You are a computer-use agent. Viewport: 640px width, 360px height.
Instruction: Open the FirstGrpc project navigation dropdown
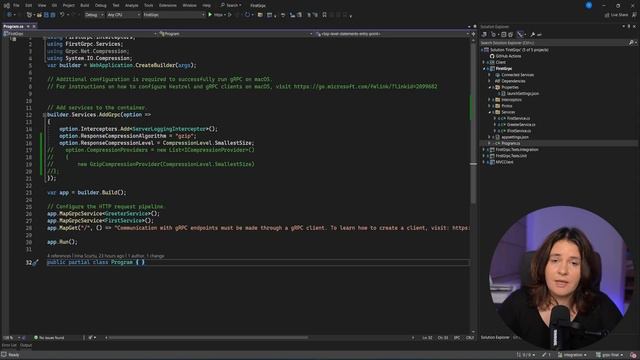[x=80, y=34]
